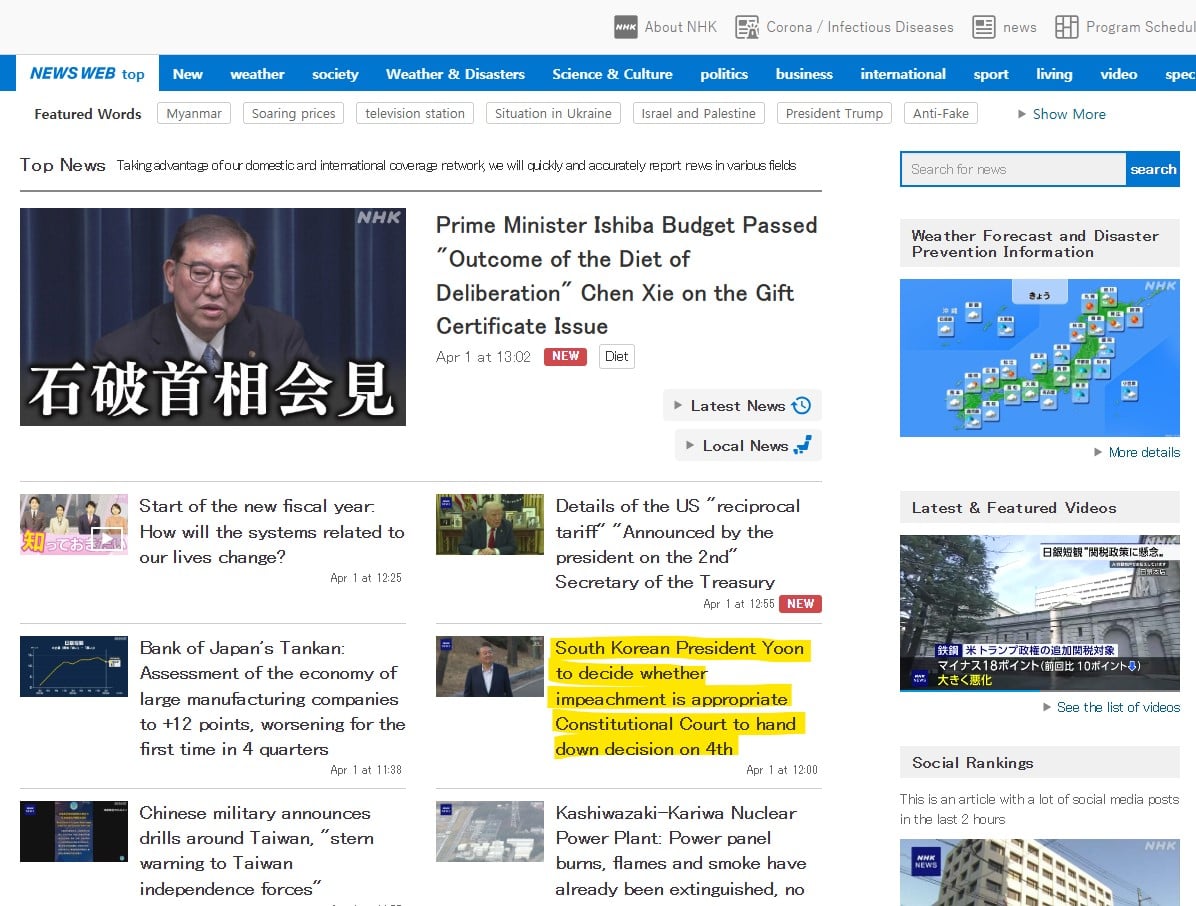
Task: Expand More details under the weather map
Action: pos(1137,452)
